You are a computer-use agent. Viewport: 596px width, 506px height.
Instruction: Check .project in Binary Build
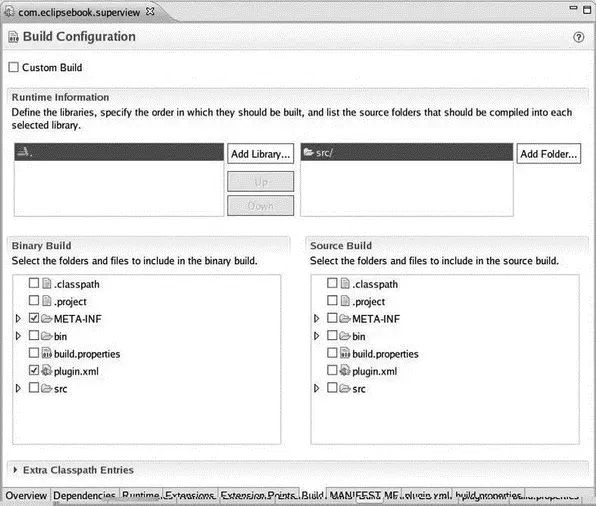pos(34,300)
